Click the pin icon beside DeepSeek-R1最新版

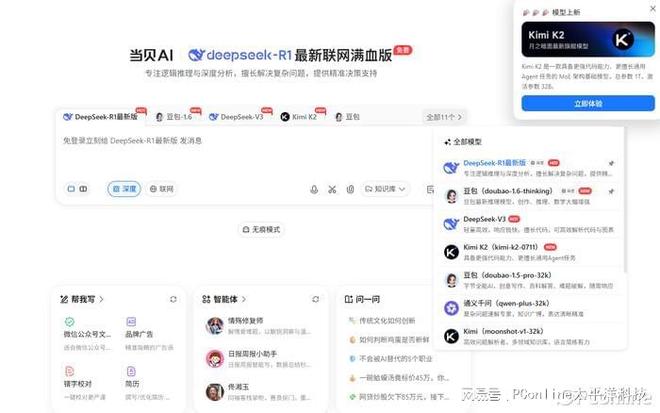tap(611, 163)
